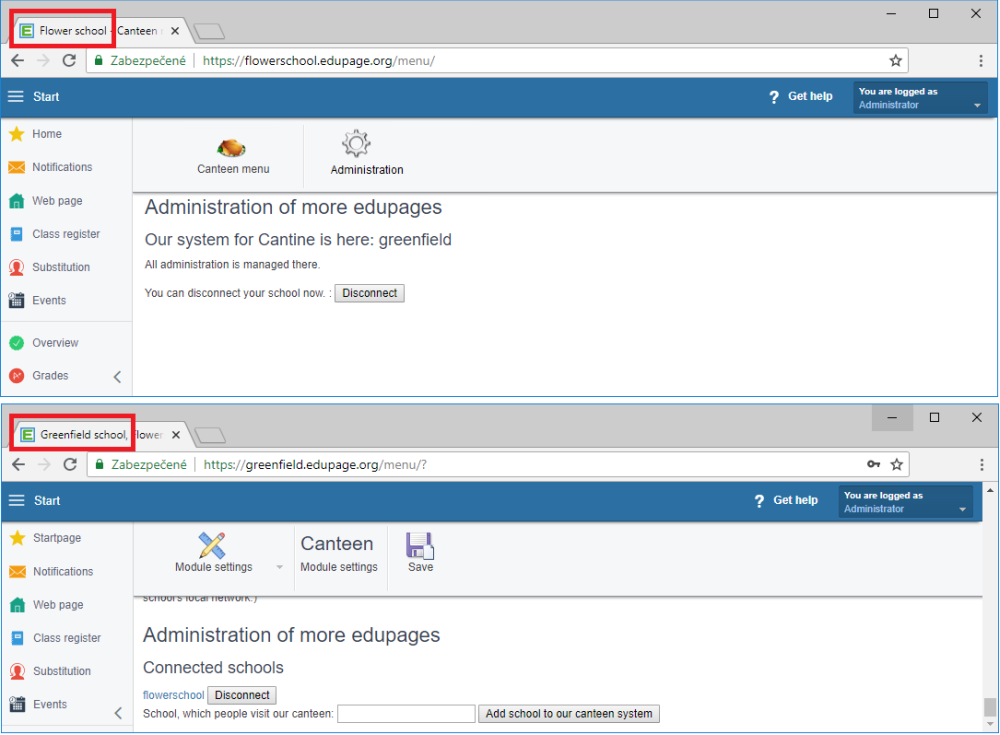Open Notifications envelope in Flower school sidebar
This screenshot has height=735, width=1000.
coord(17,167)
